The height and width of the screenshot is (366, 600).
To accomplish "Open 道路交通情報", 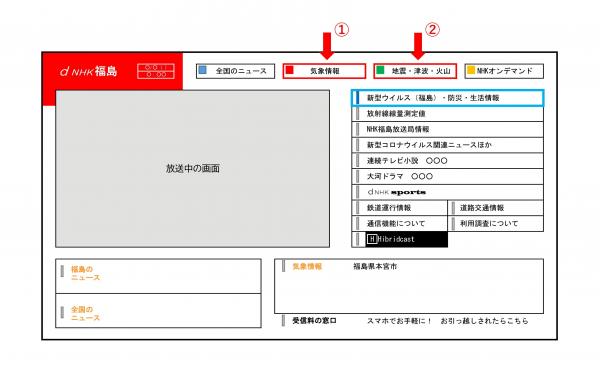I will click(x=496, y=208).
